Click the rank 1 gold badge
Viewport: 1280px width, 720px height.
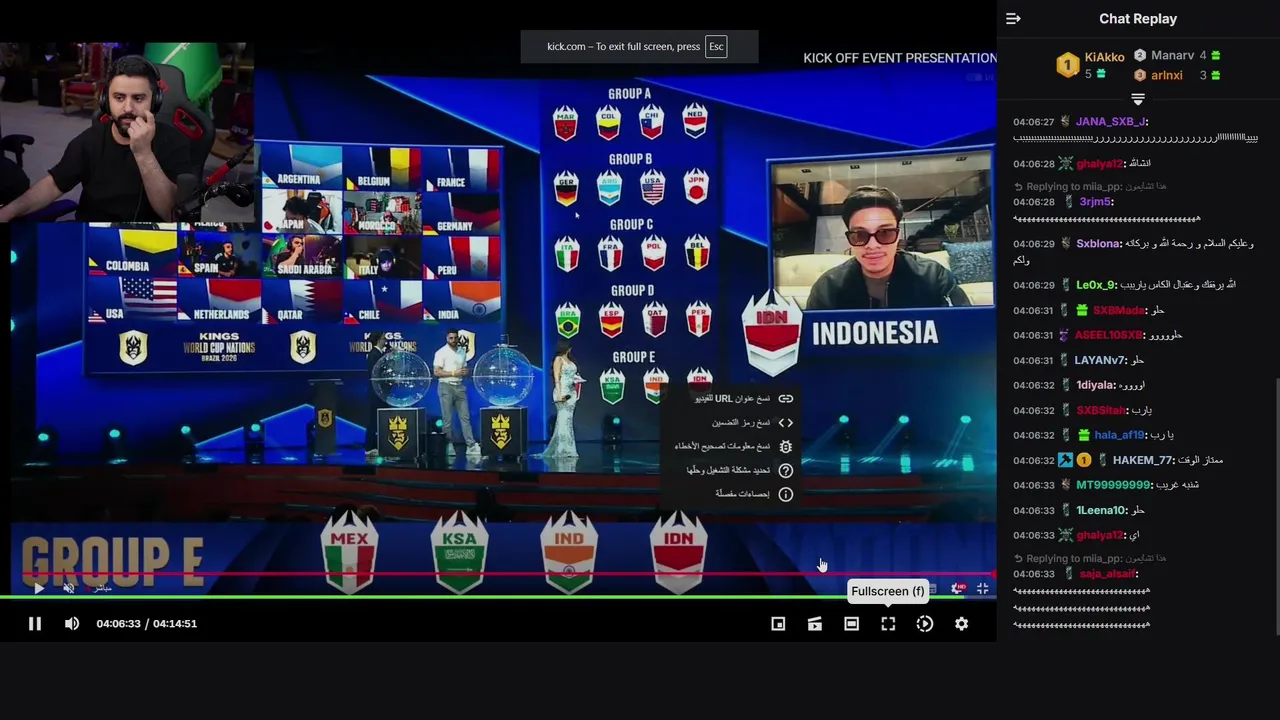[1068, 66]
